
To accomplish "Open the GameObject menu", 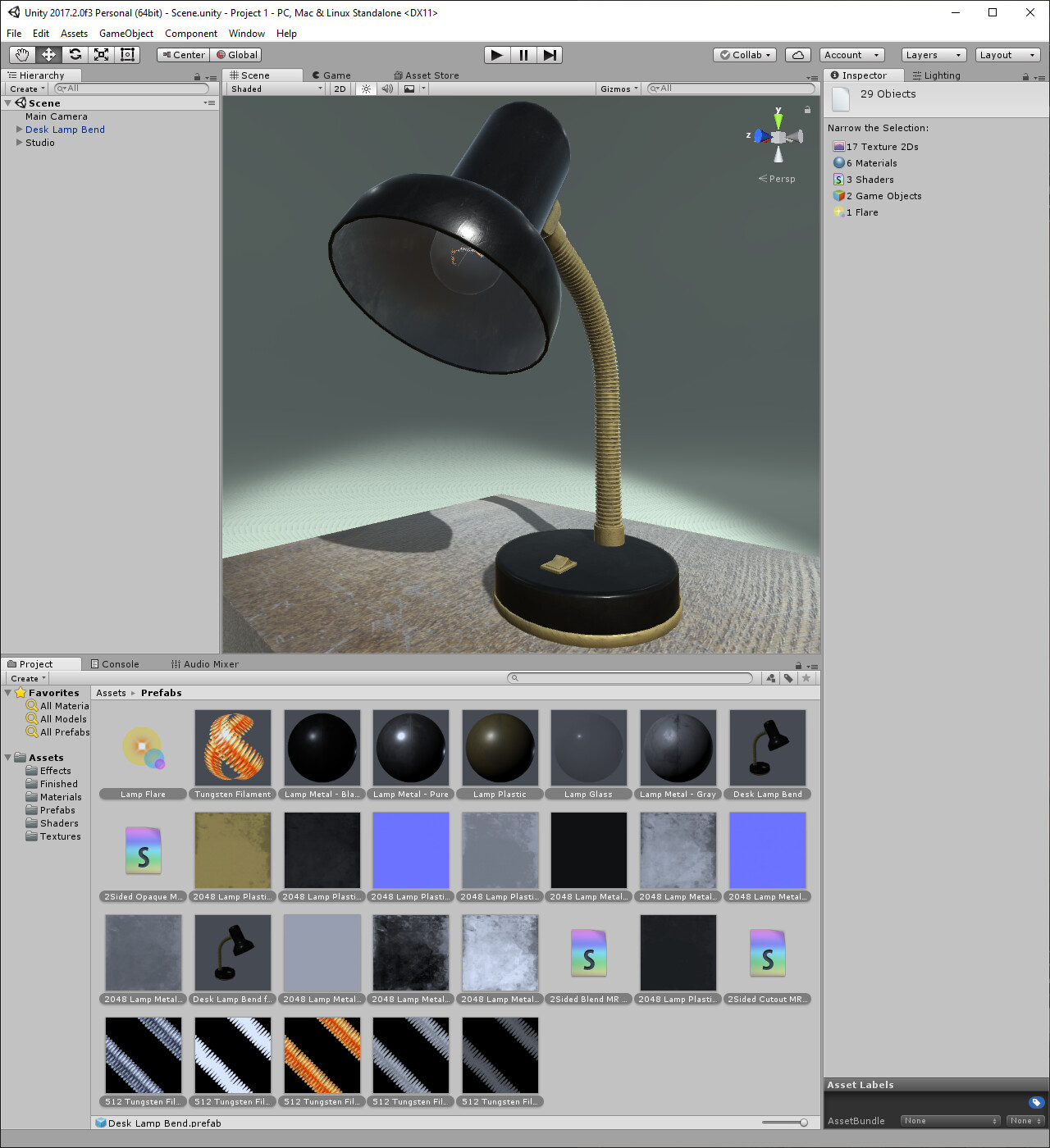I will coord(126,34).
